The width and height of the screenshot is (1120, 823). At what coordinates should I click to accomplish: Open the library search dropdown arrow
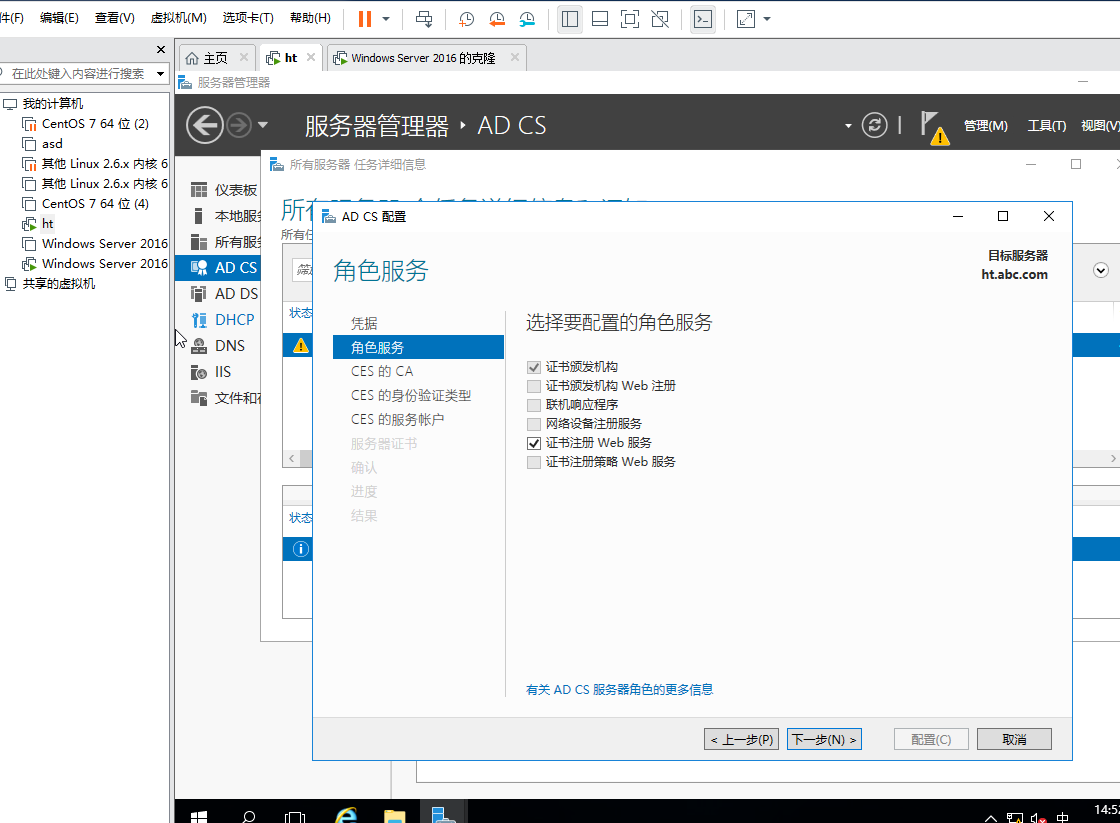click(161, 74)
